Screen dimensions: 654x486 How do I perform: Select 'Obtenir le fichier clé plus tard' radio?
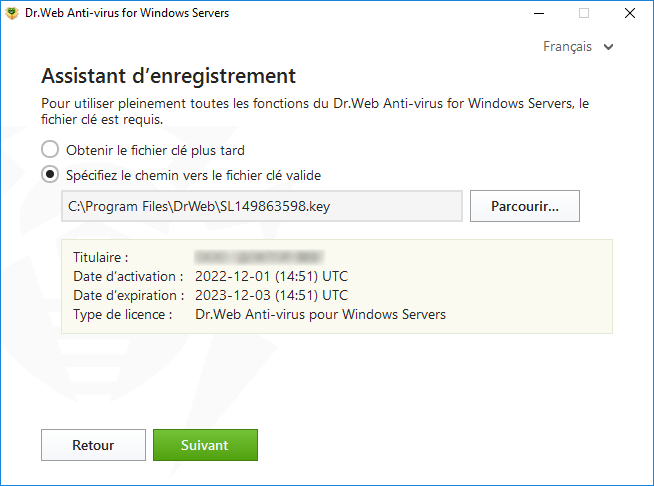[50, 150]
